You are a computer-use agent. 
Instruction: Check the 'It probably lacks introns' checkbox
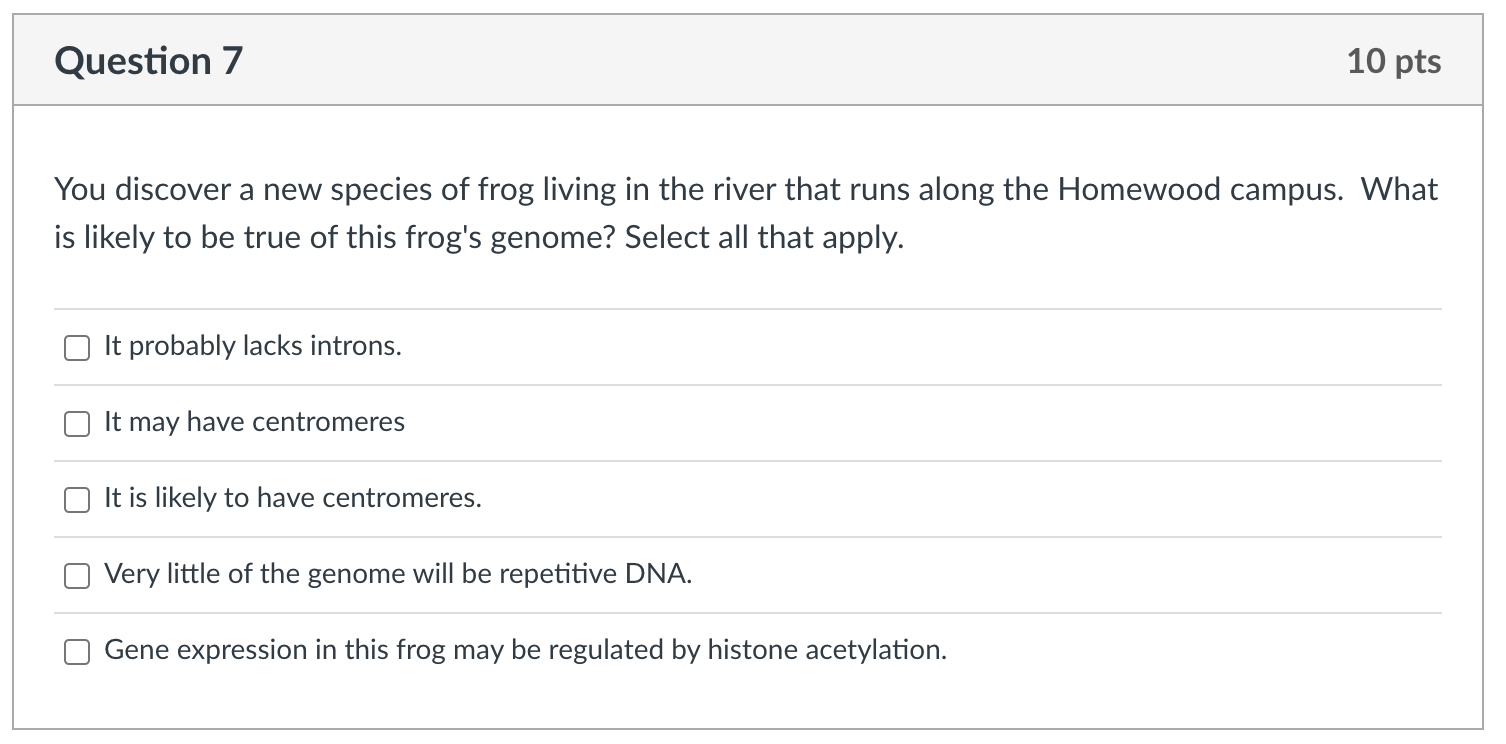point(77,347)
